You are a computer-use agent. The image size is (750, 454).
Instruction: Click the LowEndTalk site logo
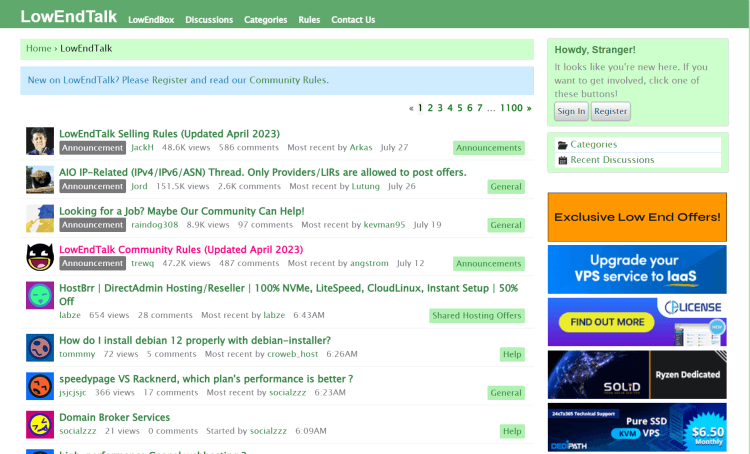coord(68,17)
